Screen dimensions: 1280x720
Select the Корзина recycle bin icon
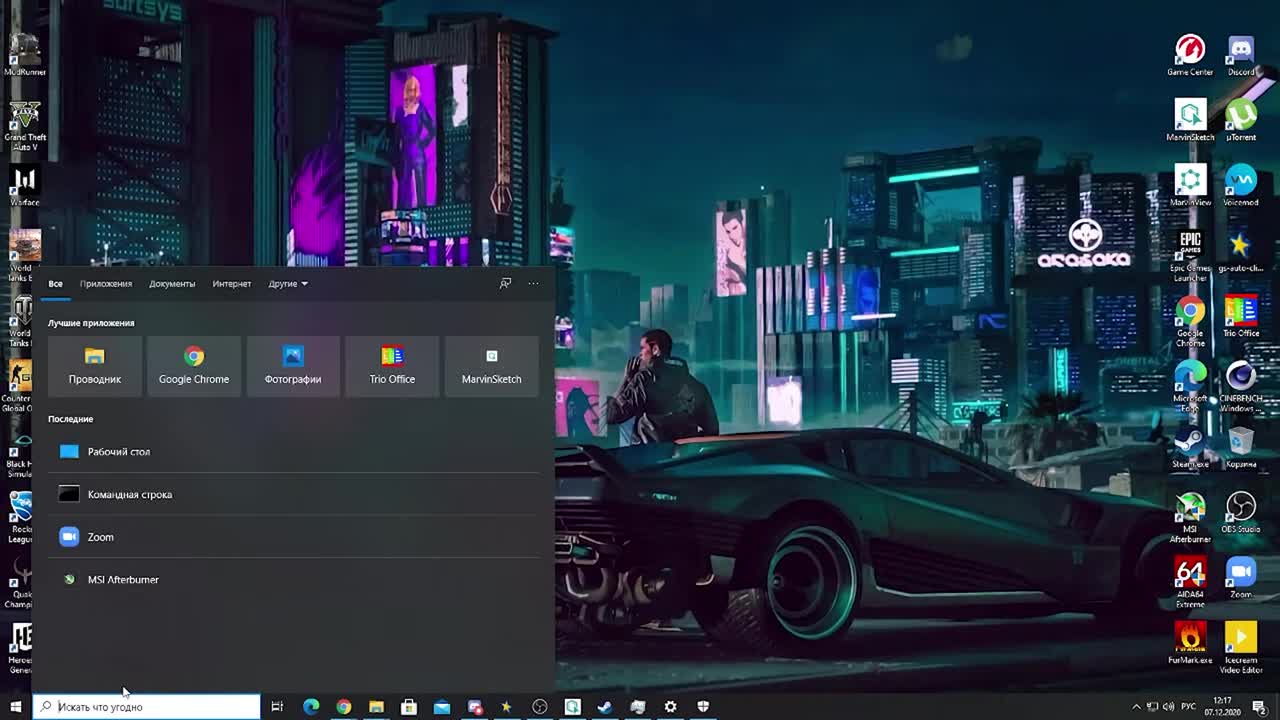point(1241,447)
